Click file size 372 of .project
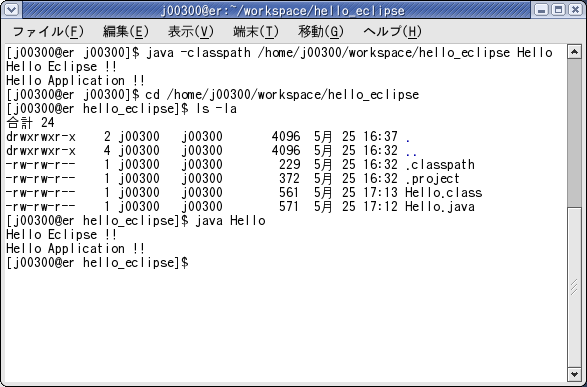The width and height of the screenshot is (587, 387). (x=289, y=179)
